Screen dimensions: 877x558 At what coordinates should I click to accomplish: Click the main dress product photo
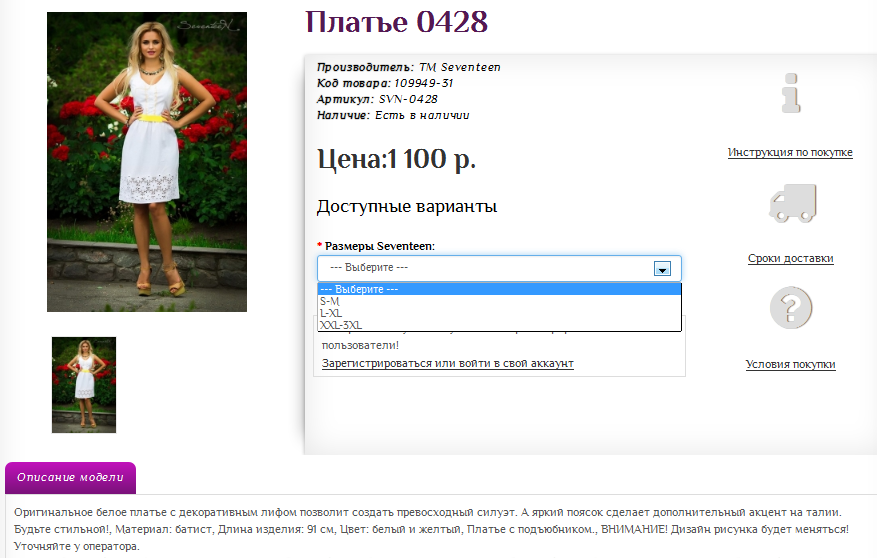point(147,162)
